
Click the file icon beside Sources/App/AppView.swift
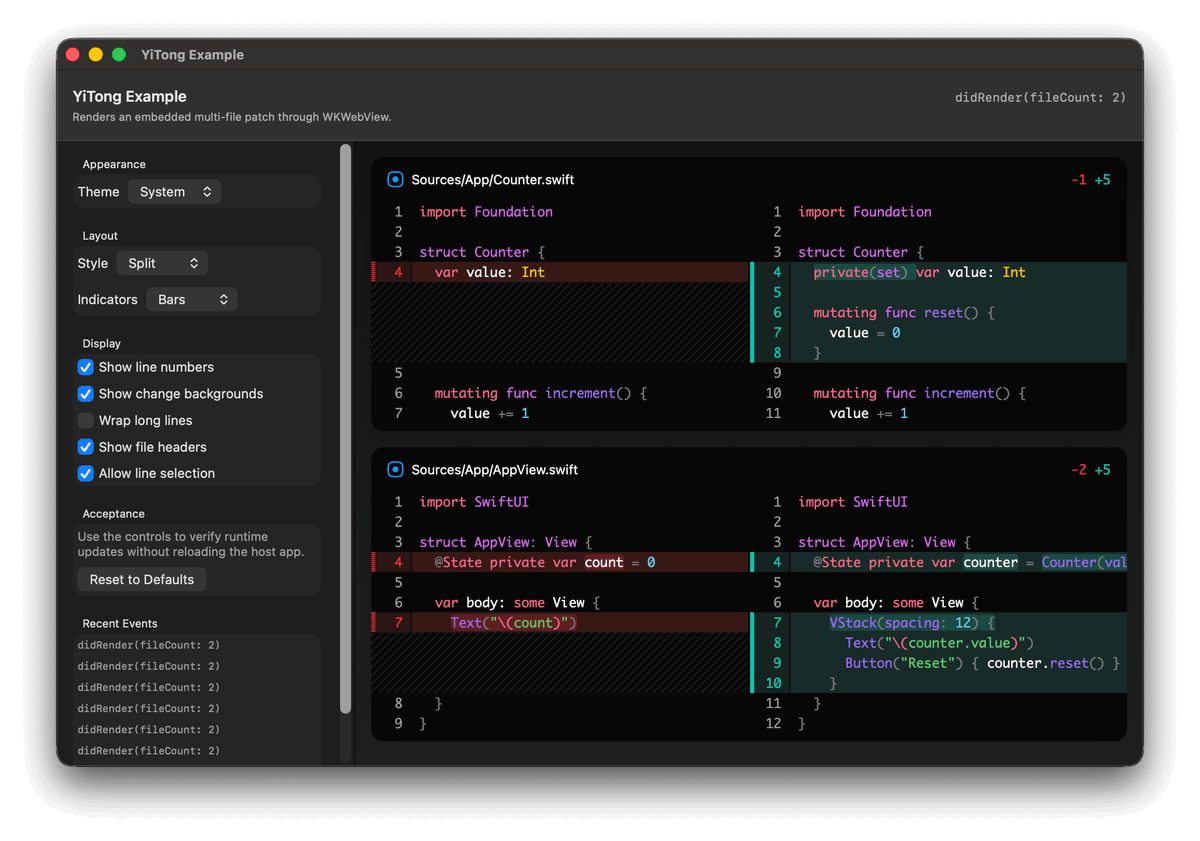[x=395, y=470]
